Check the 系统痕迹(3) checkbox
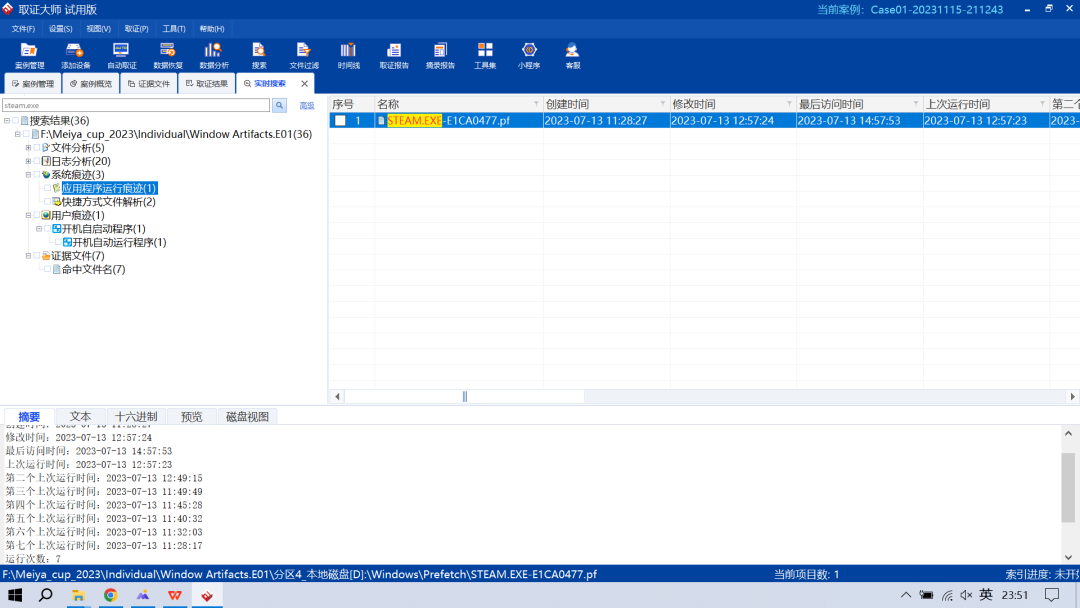 pos(37,175)
